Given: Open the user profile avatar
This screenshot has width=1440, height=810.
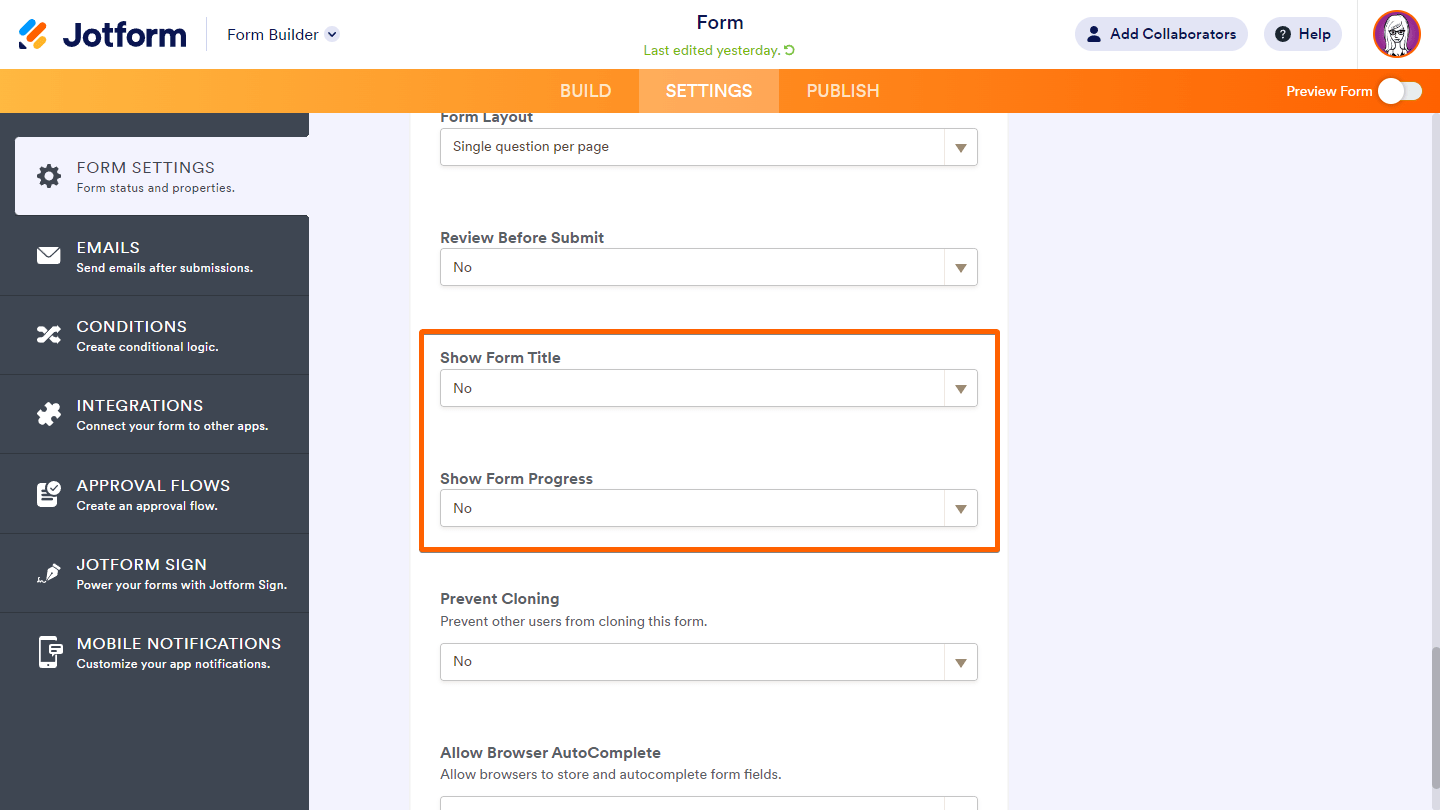Looking at the screenshot, I should (1396, 34).
